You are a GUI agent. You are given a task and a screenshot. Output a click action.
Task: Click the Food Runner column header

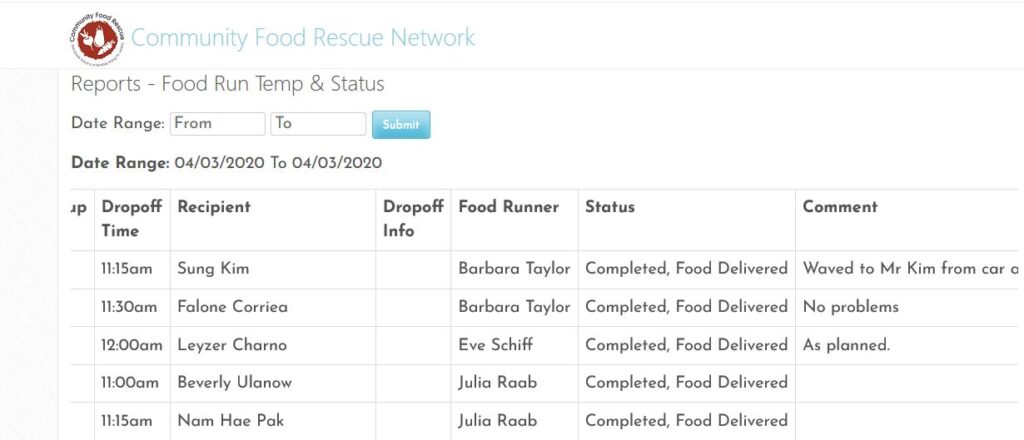click(509, 207)
